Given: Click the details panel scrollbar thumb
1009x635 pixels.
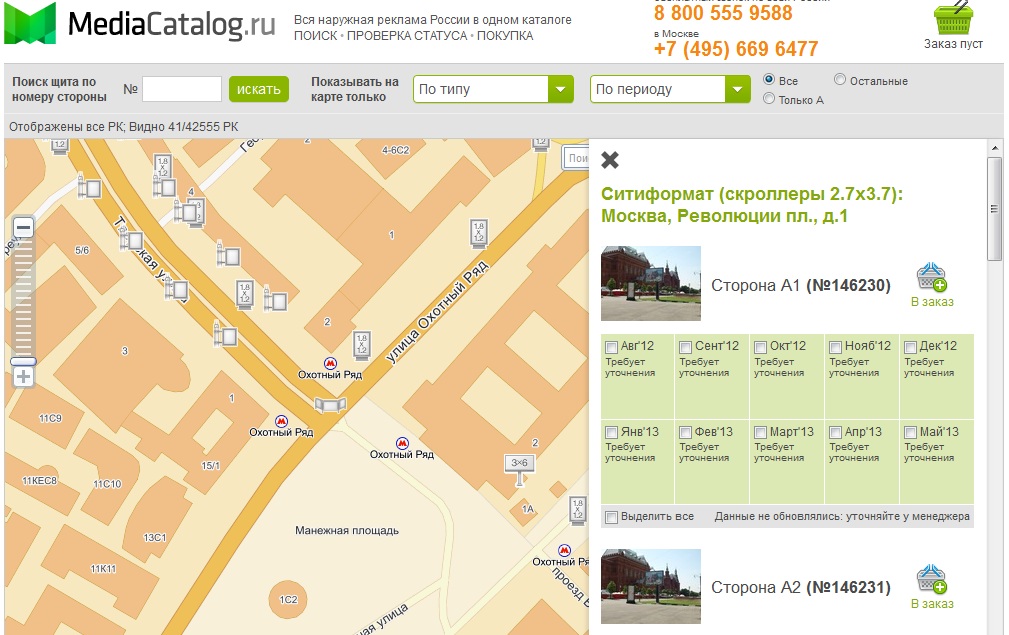Looking at the screenshot, I should (994, 208).
